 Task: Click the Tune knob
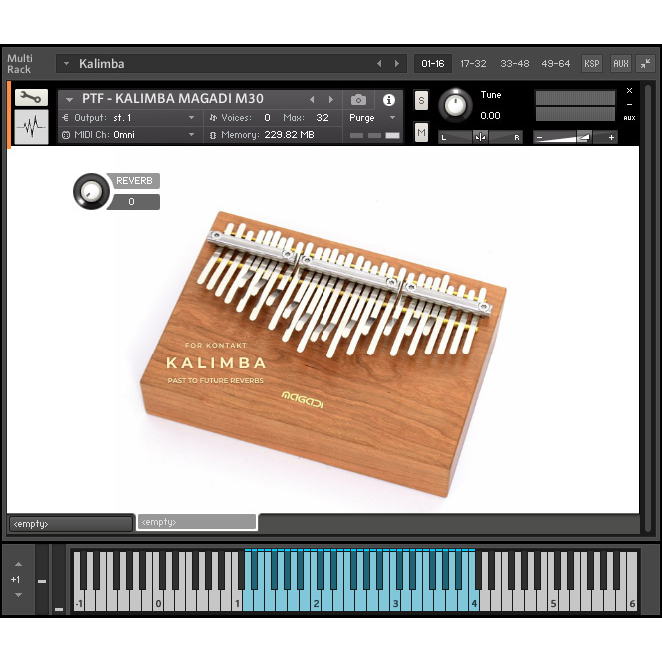455,105
